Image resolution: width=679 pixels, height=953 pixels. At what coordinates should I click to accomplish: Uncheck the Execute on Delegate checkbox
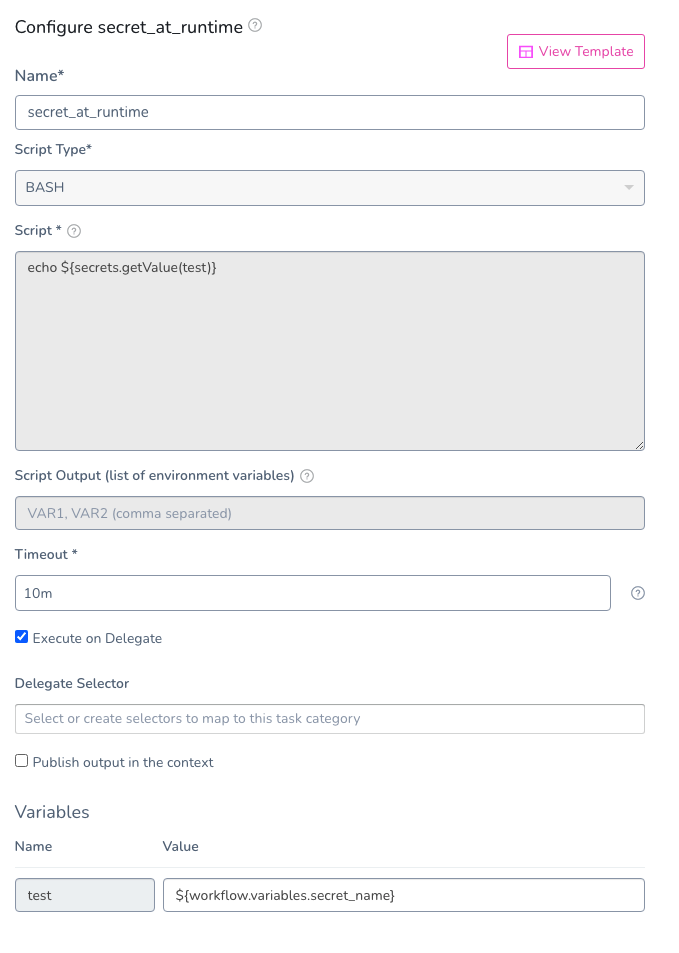[22, 637]
